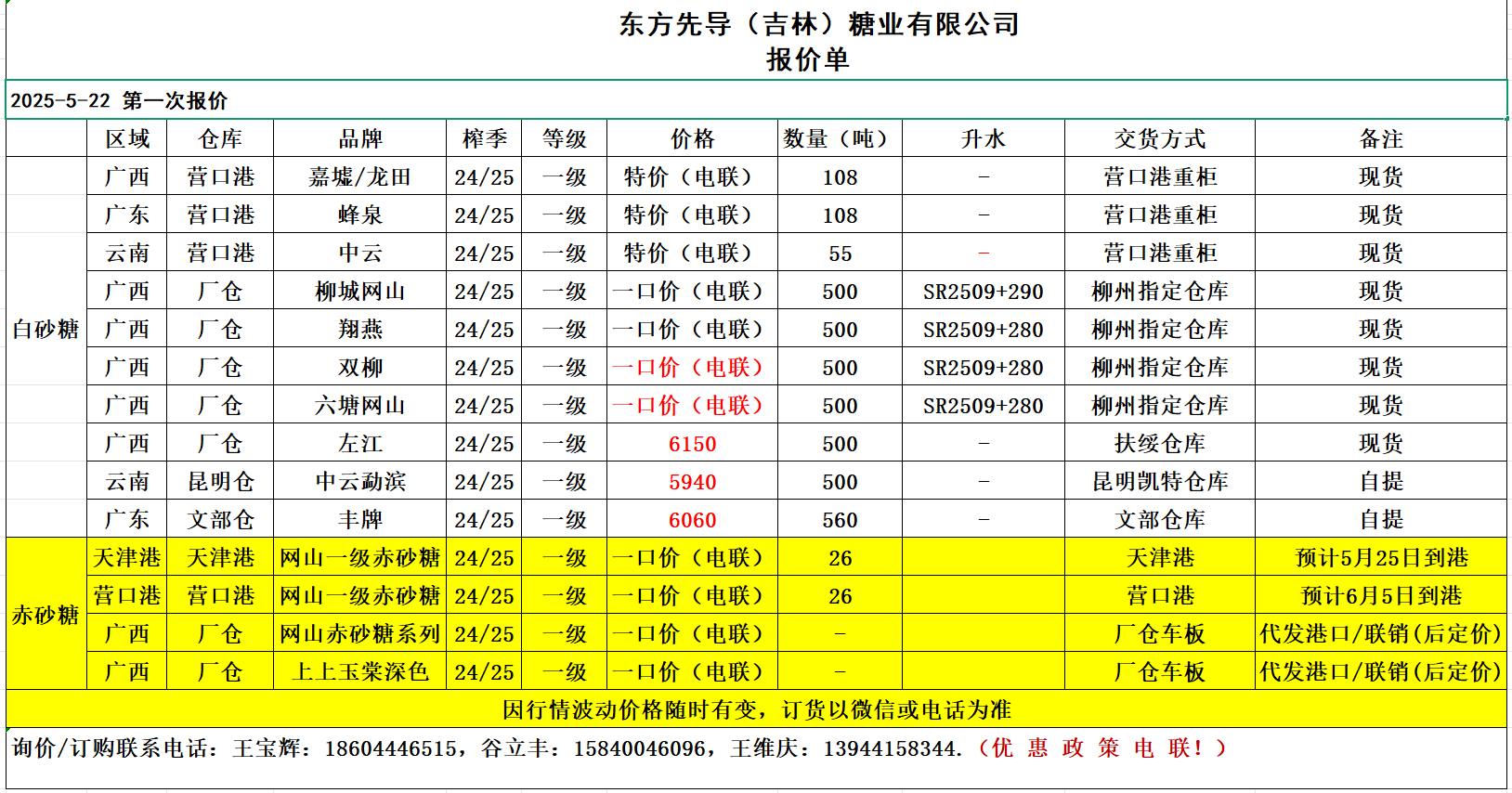Click the 上上玉棠深色 brand cell
Screen dimensions: 1512x793
[359, 672]
